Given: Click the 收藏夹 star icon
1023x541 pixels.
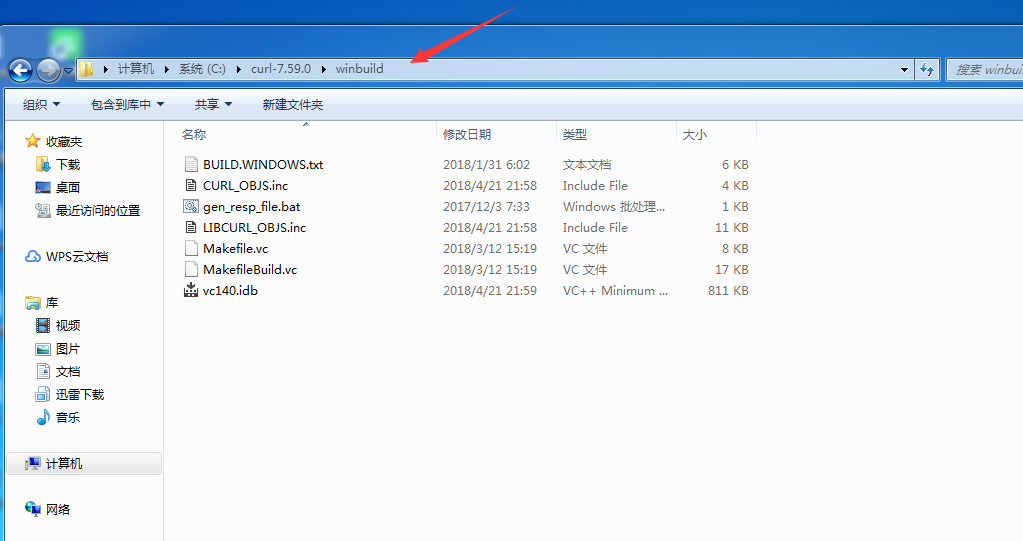Looking at the screenshot, I should point(33,141).
